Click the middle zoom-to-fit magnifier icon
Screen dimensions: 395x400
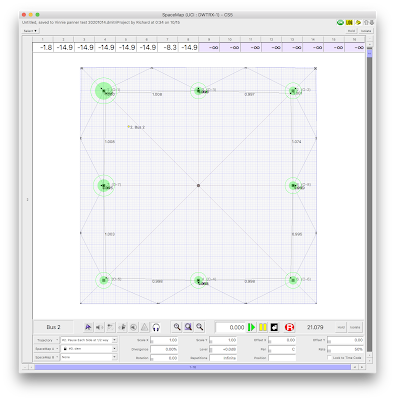pyautogui.click(x=188, y=327)
